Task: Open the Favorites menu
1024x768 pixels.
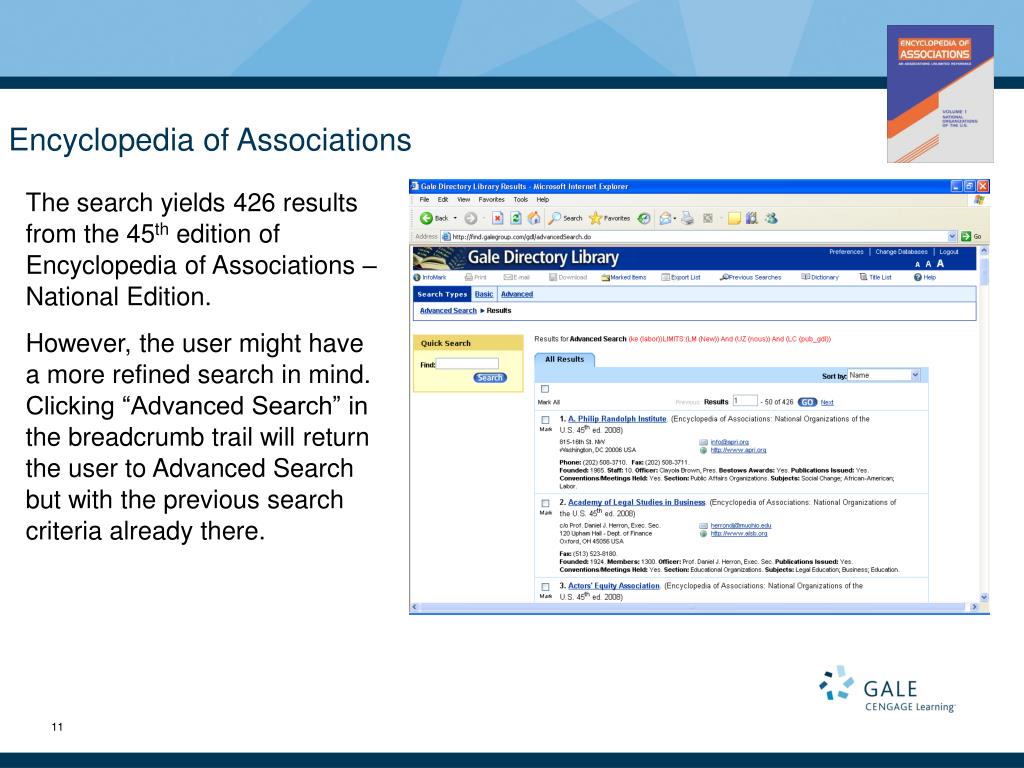Action: coord(491,200)
